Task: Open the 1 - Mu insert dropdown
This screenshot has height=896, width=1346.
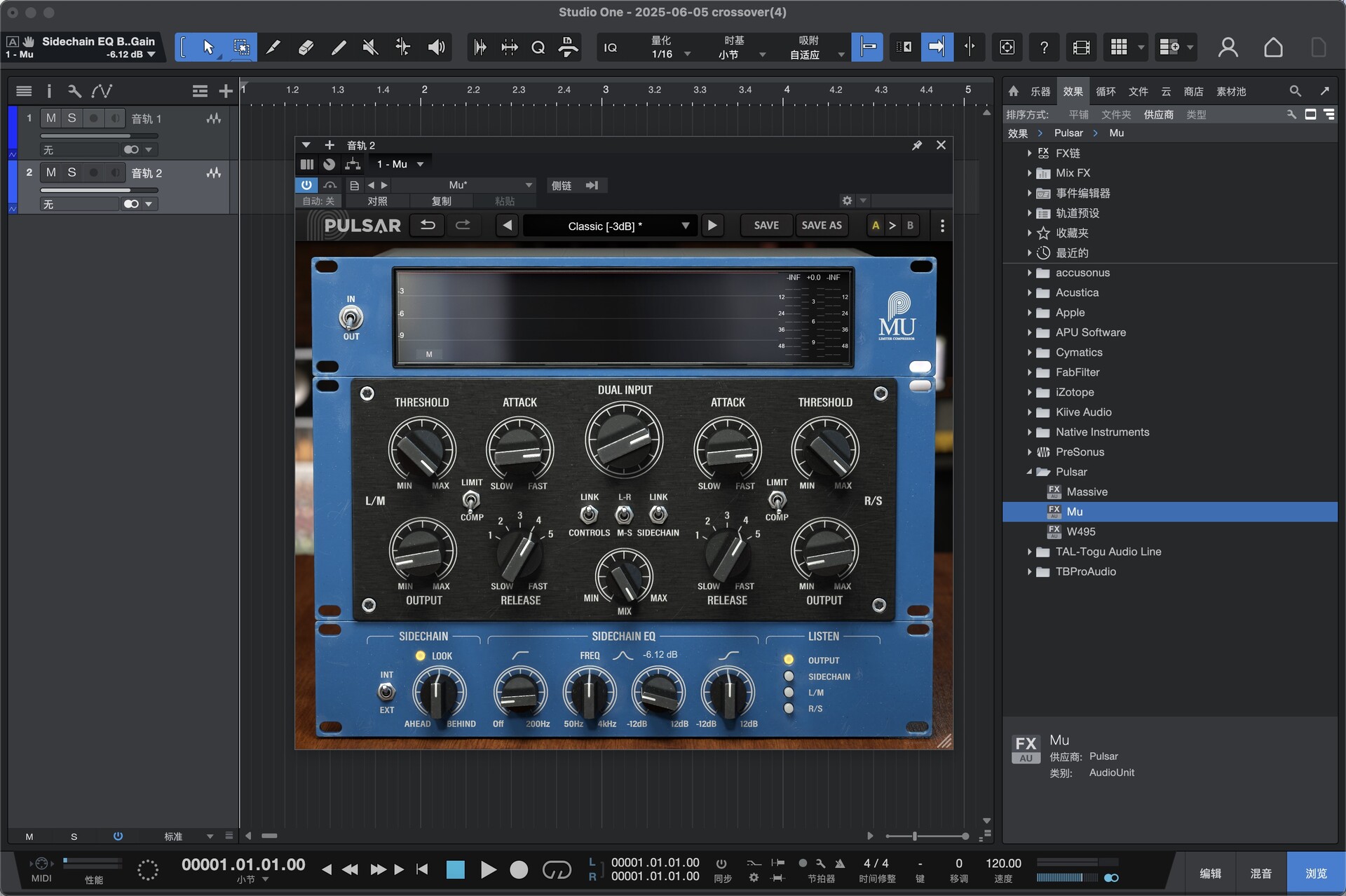Action: coord(400,164)
